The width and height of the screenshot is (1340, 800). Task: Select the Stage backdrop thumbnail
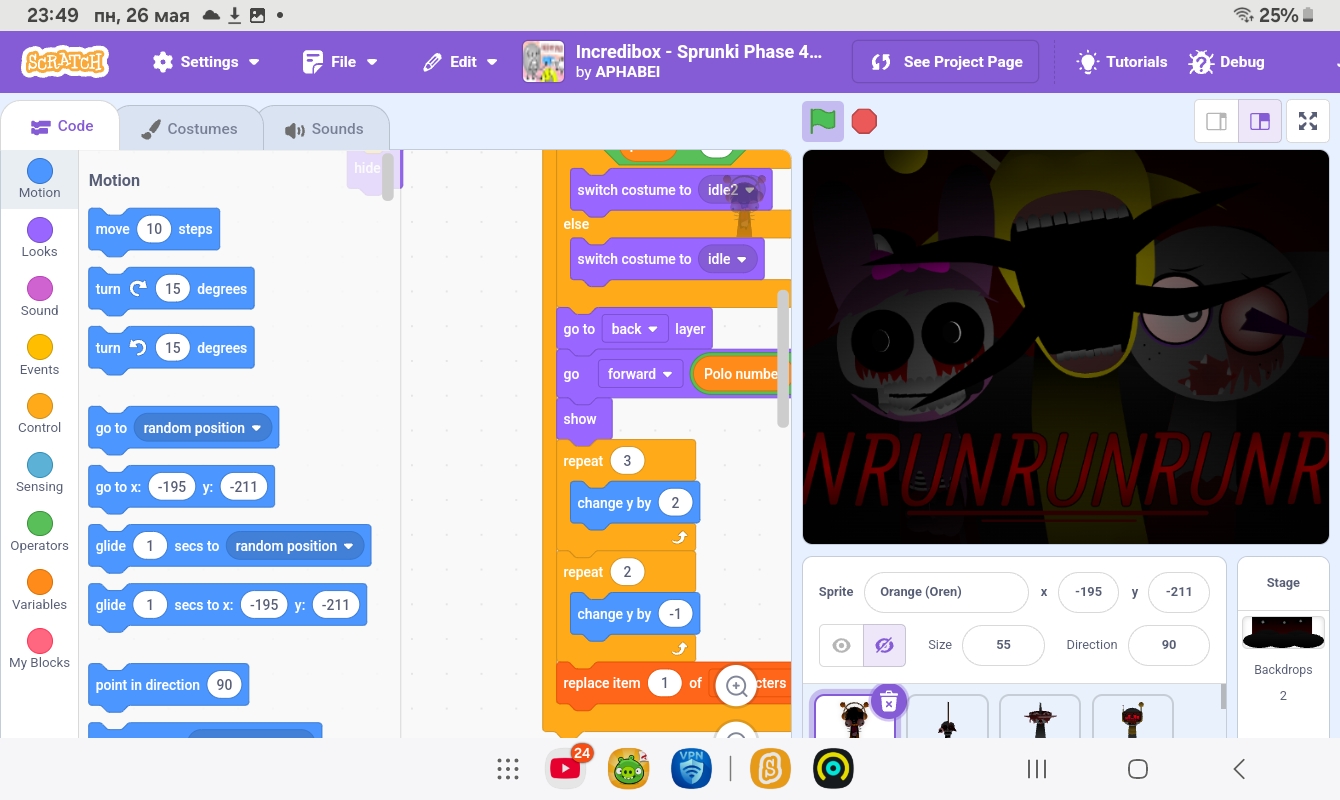[x=1283, y=633]
